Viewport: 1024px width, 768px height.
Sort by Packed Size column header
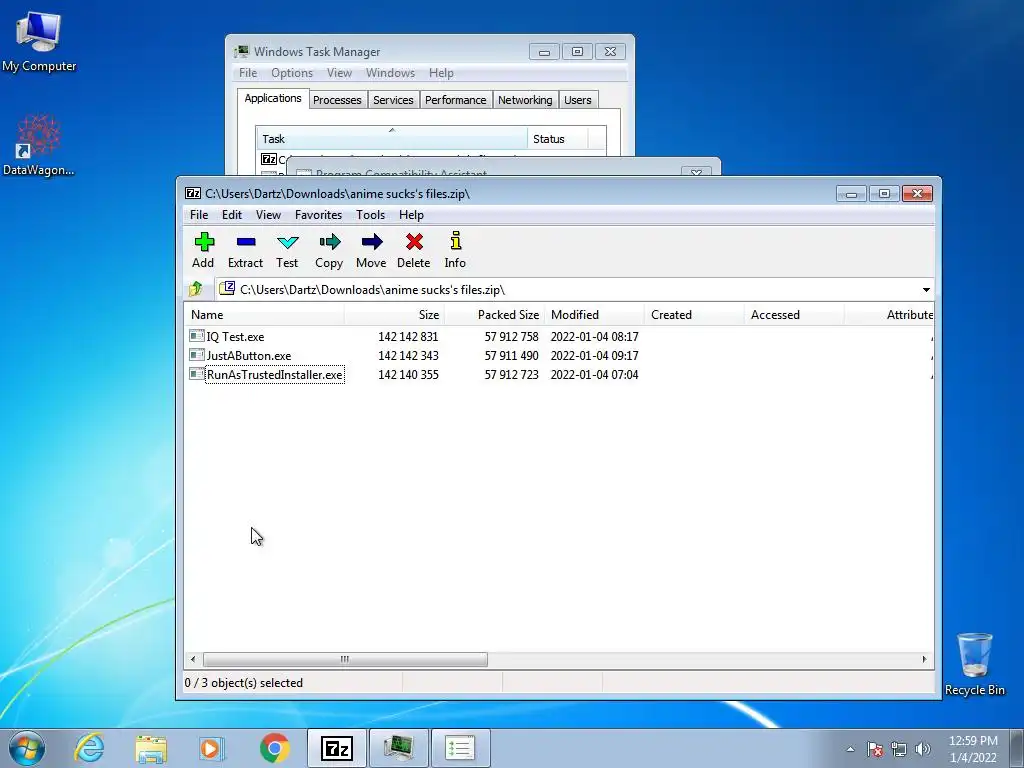[x=494, y=315]
